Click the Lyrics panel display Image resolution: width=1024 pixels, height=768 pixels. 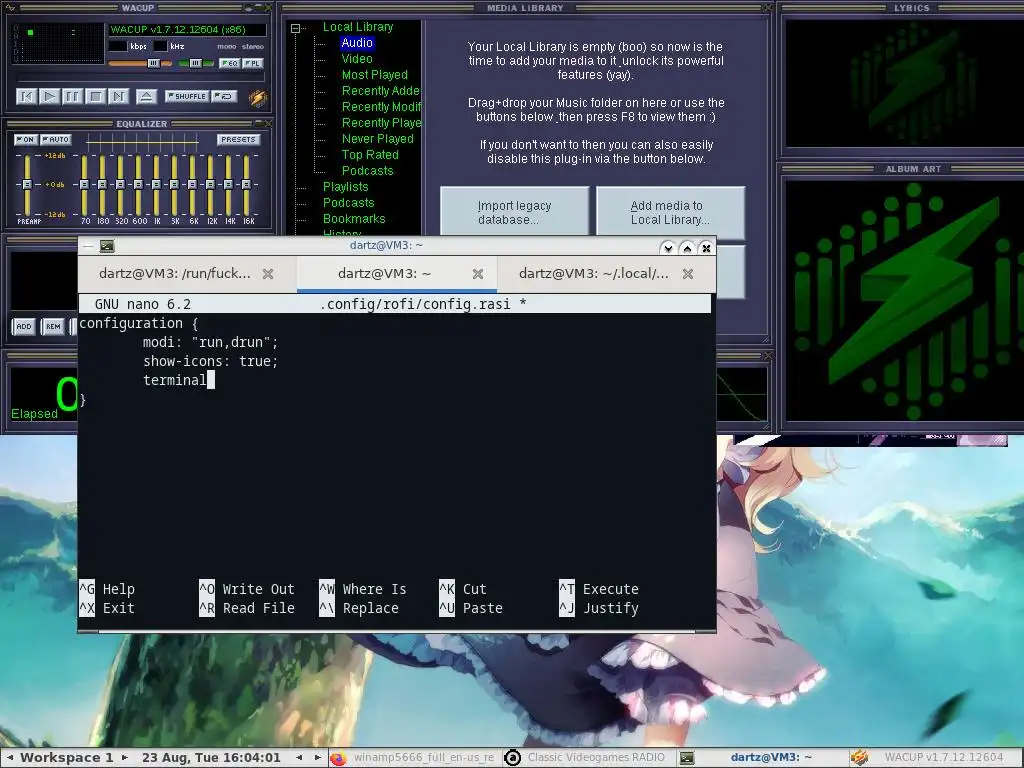coord(904,83)
